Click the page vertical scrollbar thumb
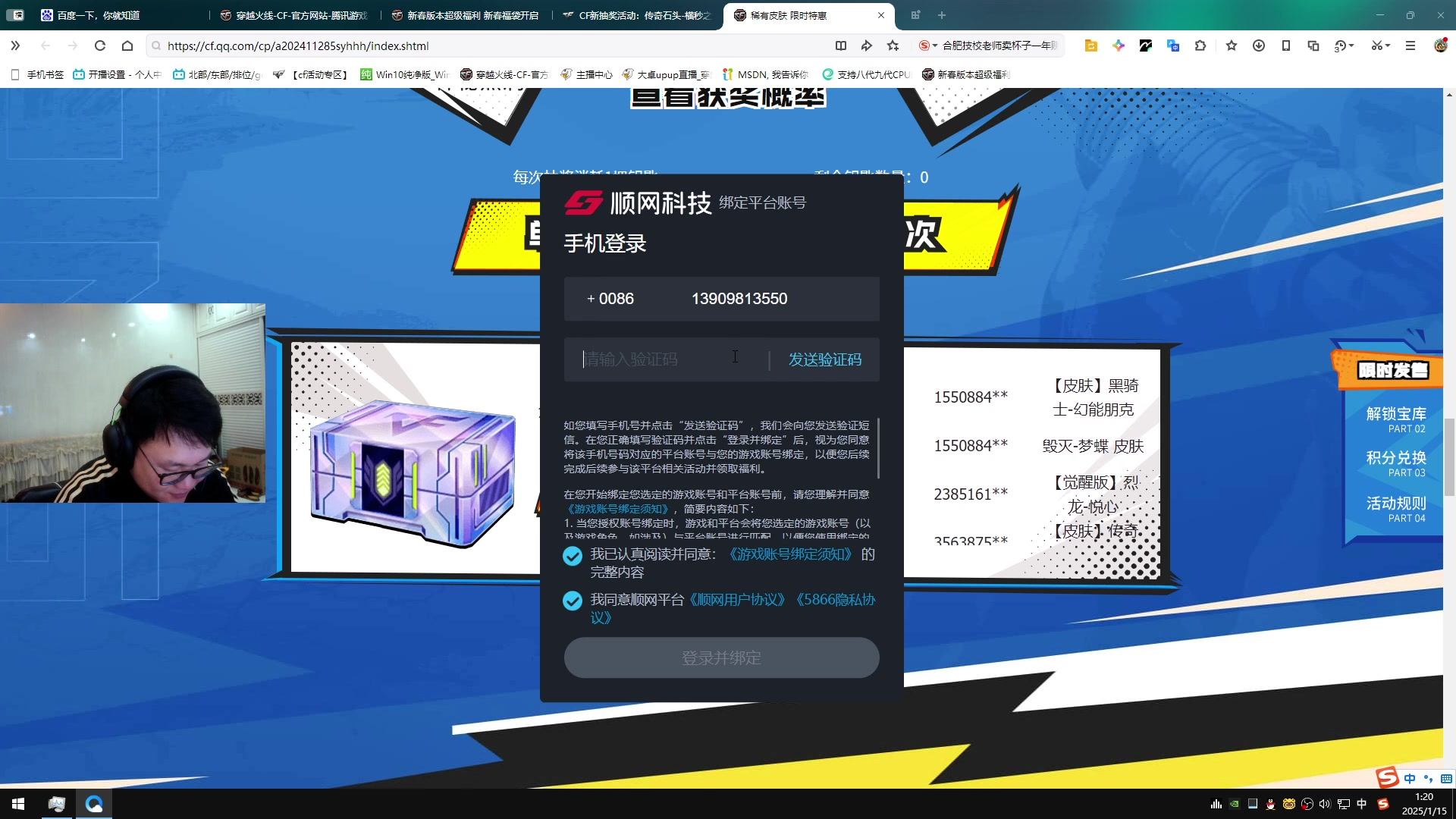Viewport: 1456px width, 819px height. click(x=1449, y=457)
